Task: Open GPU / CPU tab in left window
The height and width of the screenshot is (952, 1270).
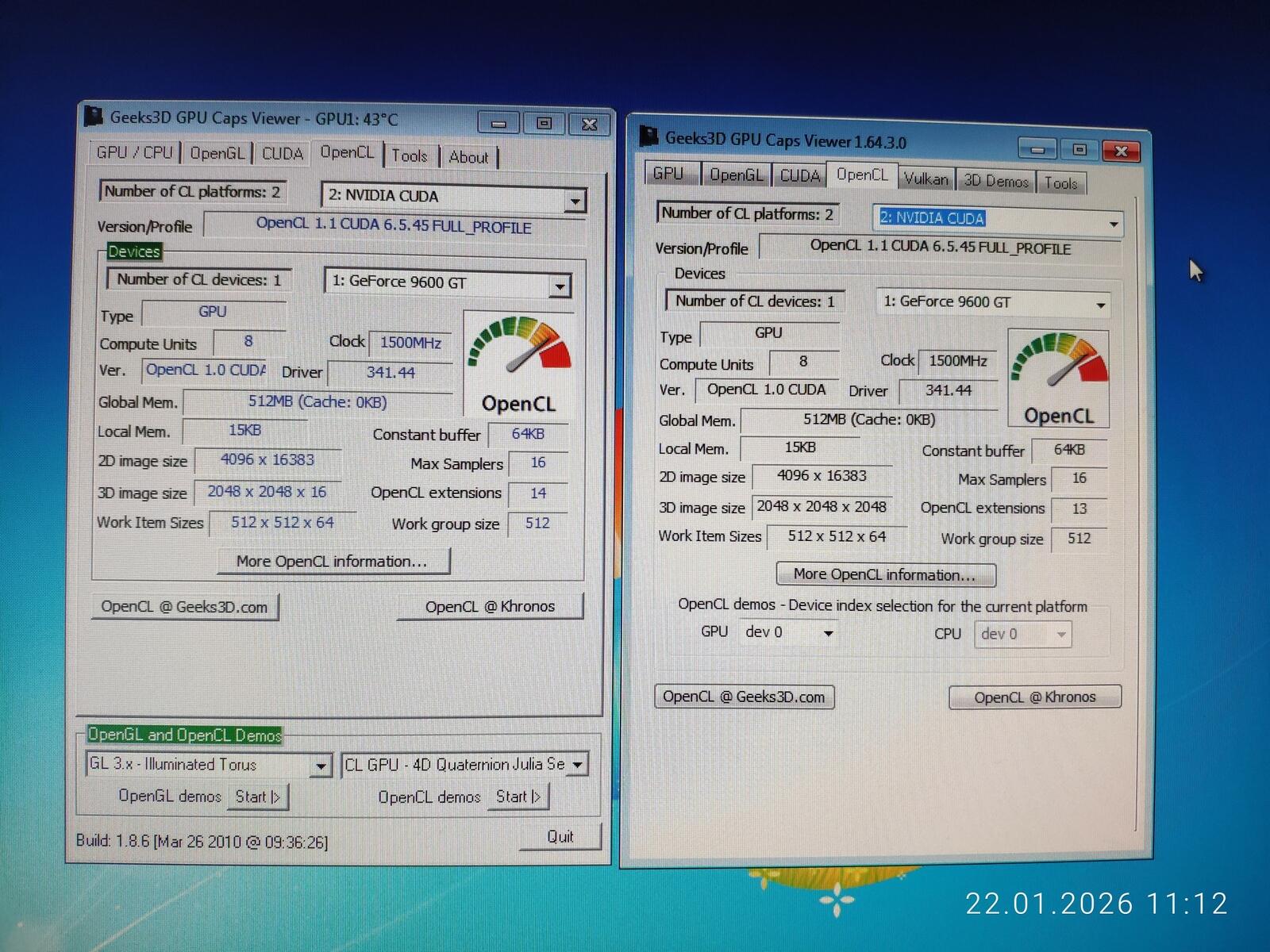Action: 134,152
